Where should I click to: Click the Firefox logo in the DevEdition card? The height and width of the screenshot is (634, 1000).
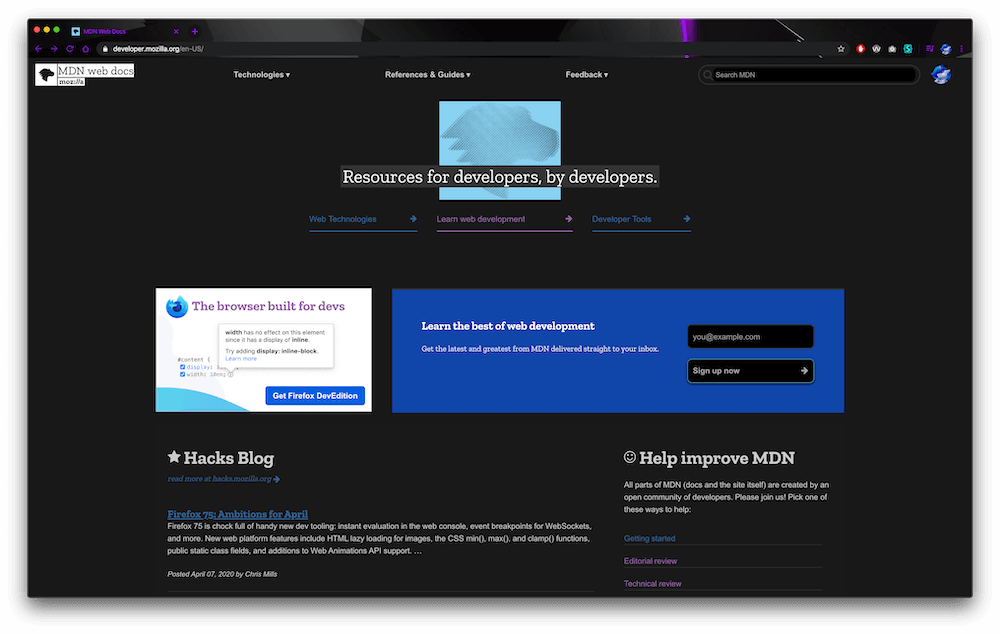(175, 305)
